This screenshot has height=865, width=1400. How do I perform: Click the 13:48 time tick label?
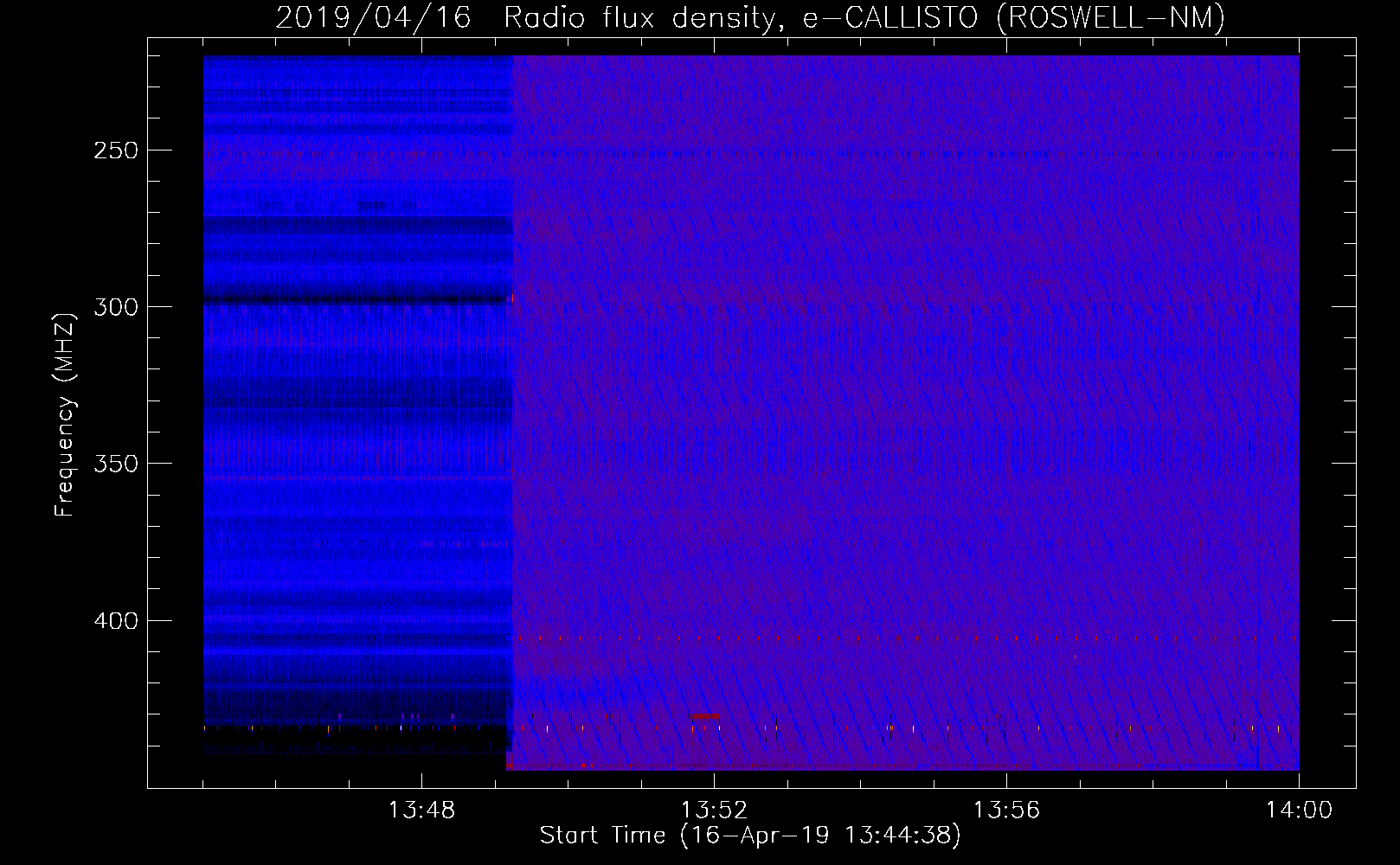coord(421,811)
